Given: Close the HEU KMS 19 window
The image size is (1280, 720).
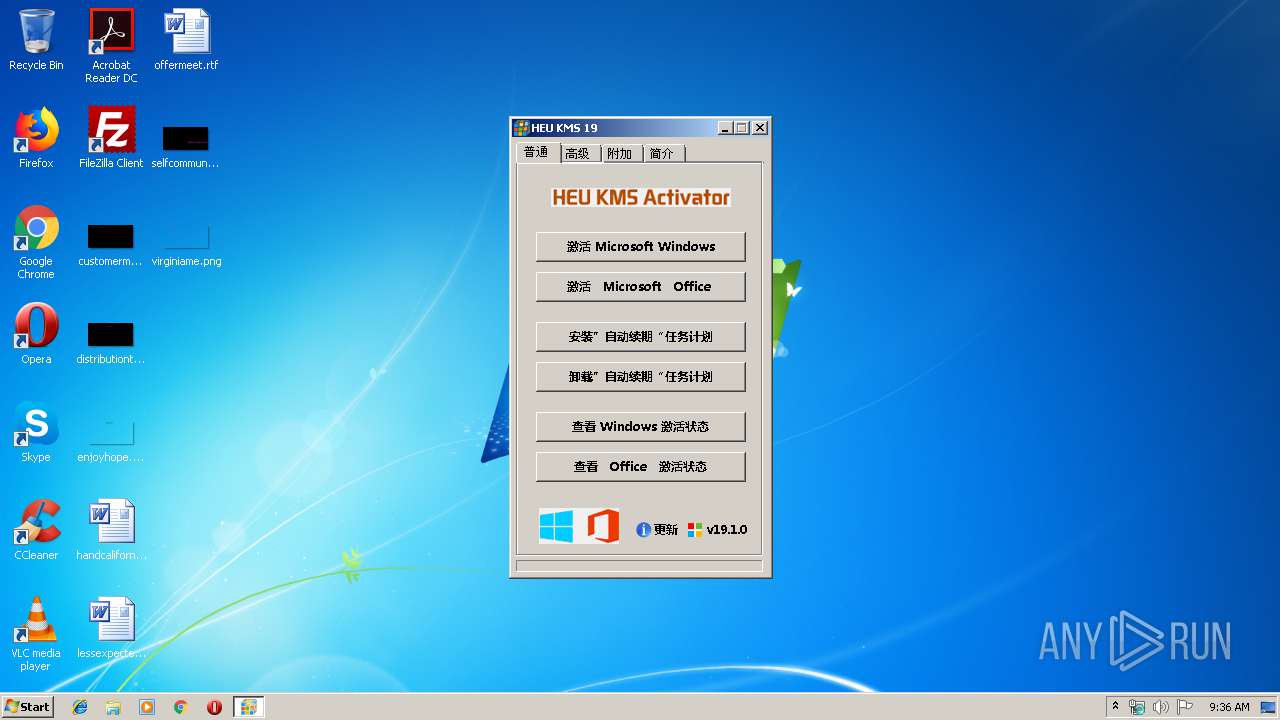Looking at the screenshot, I should 760,128.
